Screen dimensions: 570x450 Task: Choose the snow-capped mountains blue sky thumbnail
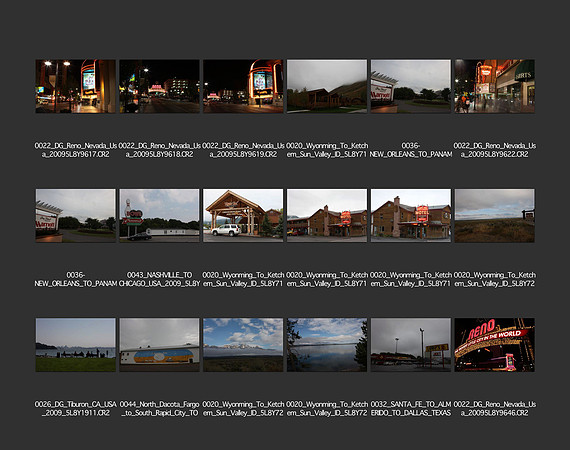(243, 345)
